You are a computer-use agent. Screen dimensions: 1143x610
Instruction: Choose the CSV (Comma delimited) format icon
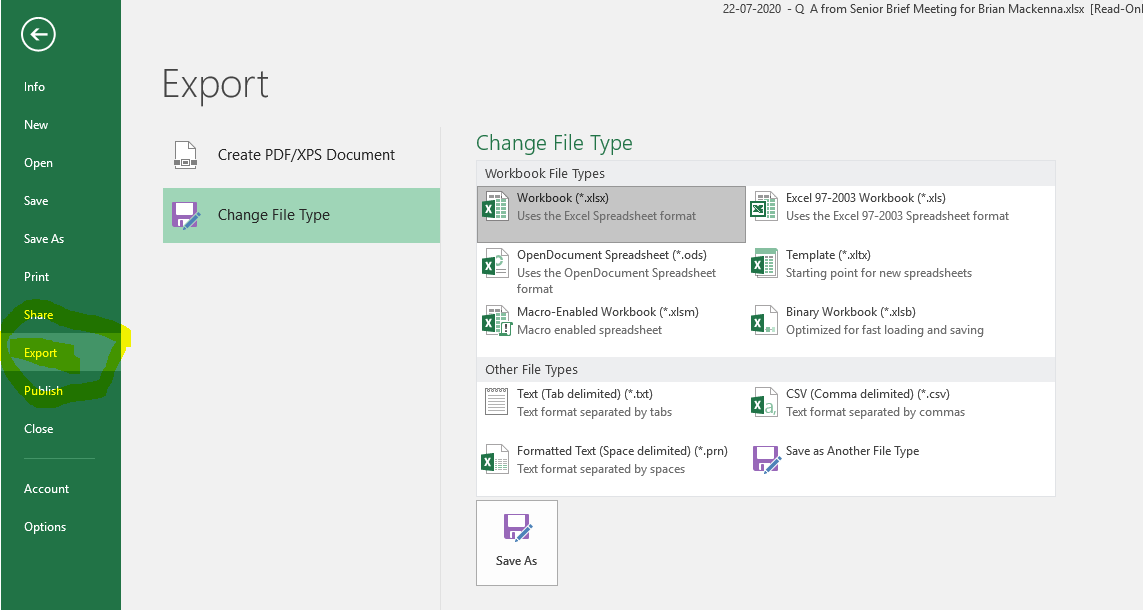[x=764, y=401]
